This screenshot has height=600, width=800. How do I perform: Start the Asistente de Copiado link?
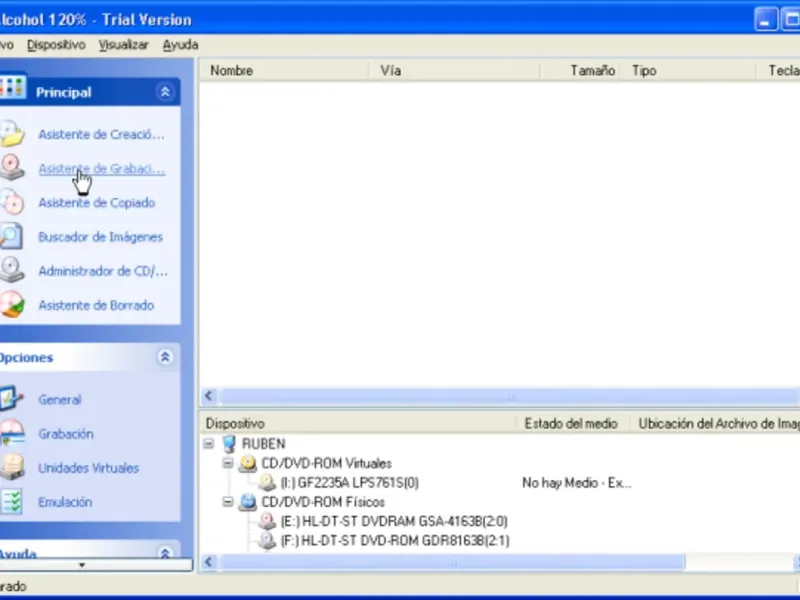point(96,203)
